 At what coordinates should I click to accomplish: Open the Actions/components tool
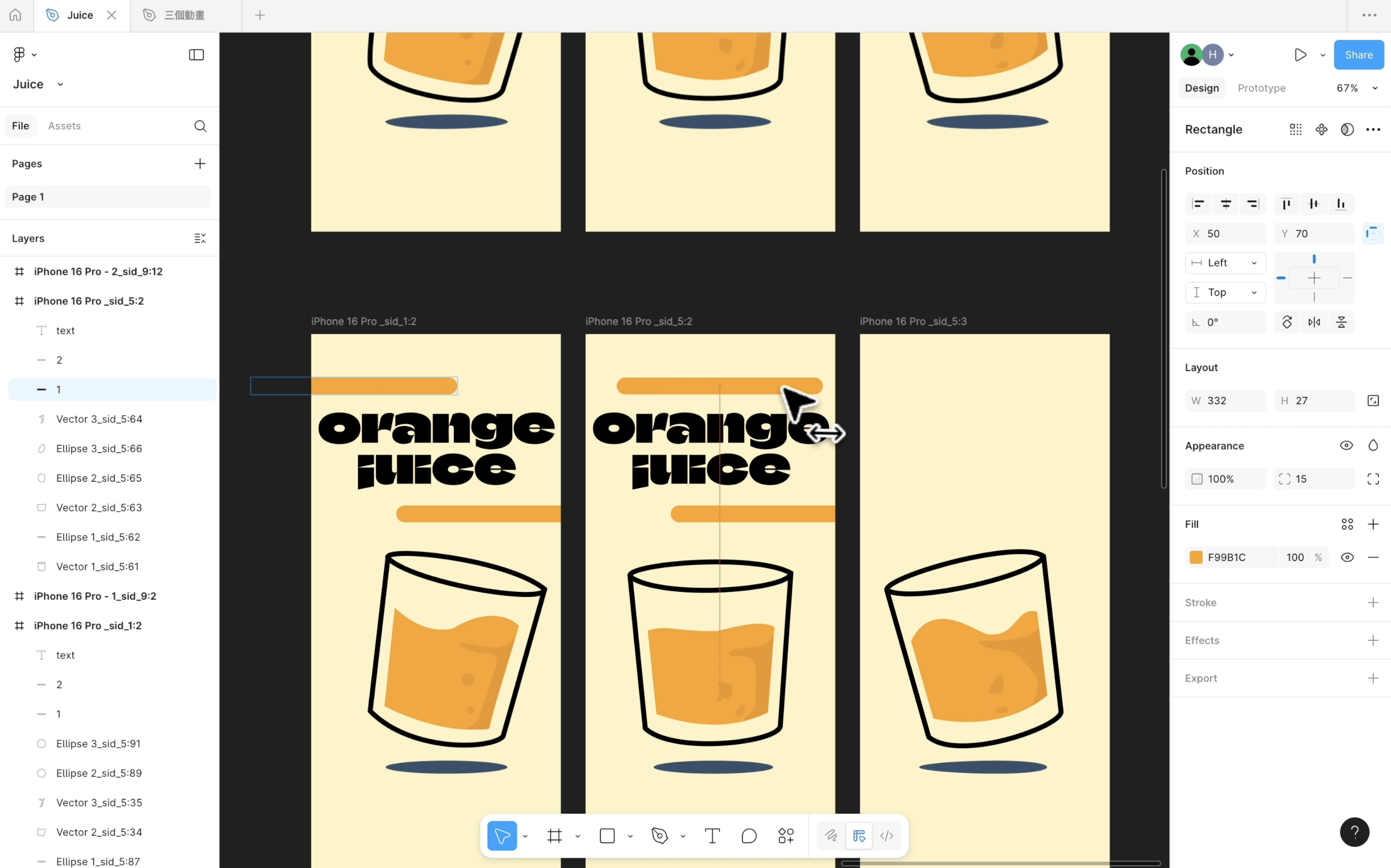(x=785, y=836)
